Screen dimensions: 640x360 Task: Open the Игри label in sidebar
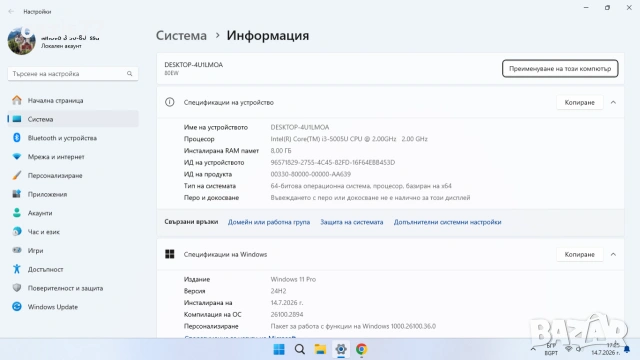point(36,251)
